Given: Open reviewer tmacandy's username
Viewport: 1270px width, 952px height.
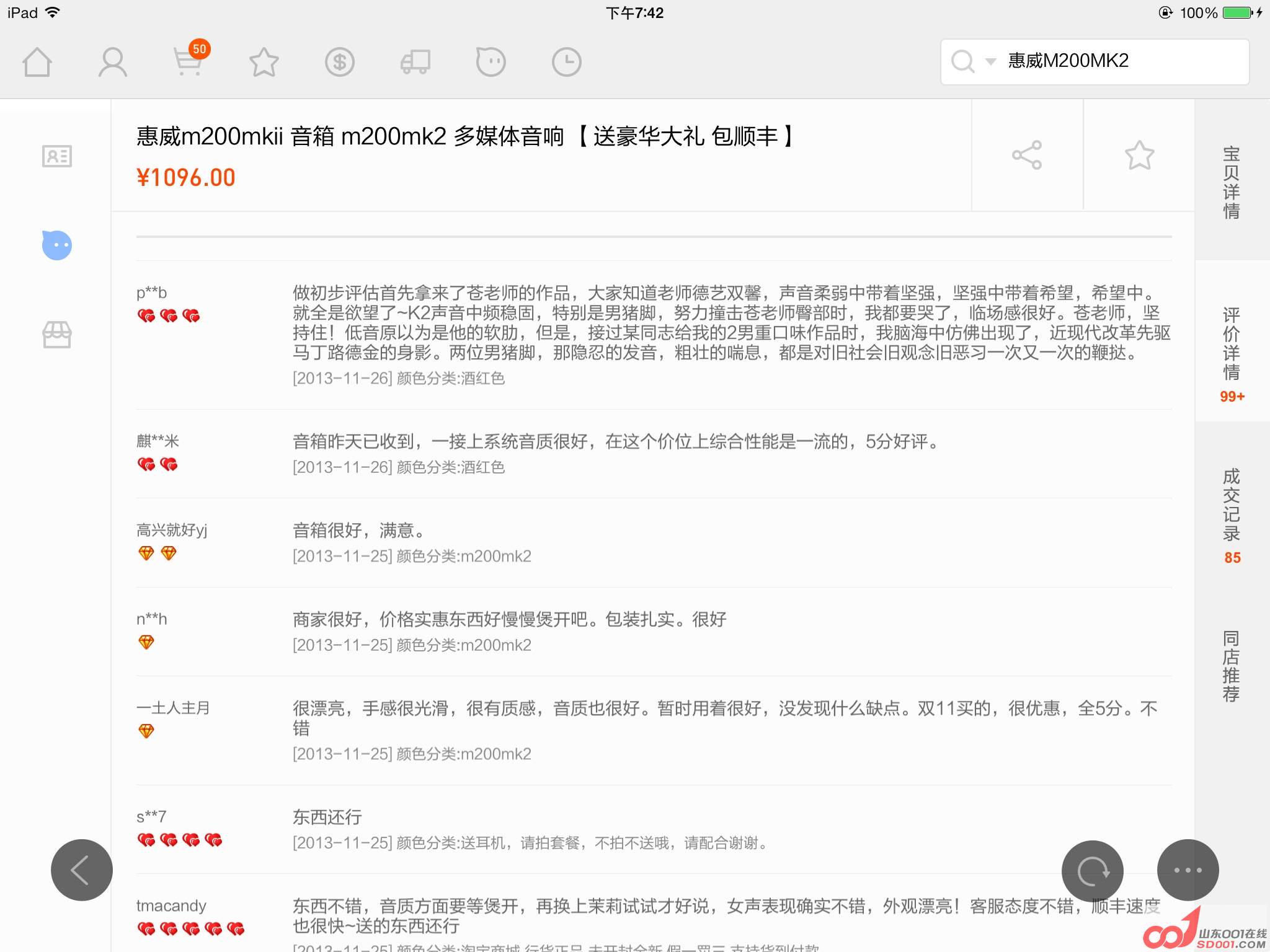Looking at the screenshot, I should (171, 906).
